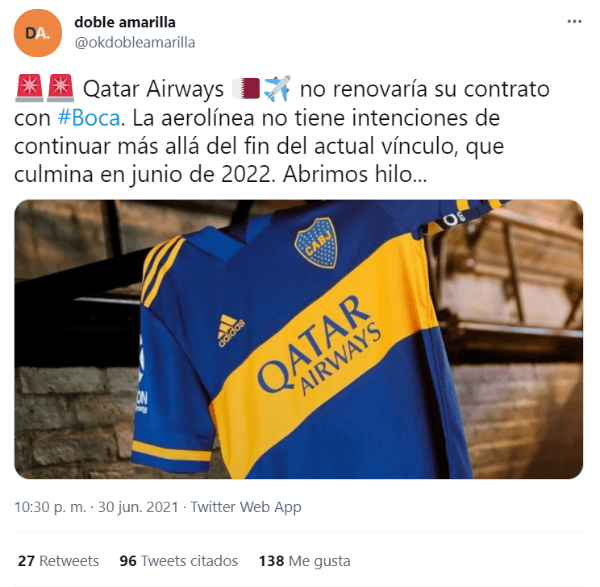Open the #Boca hashtag
This screenshot has height=587, width=600.
[x=89, y=118]
